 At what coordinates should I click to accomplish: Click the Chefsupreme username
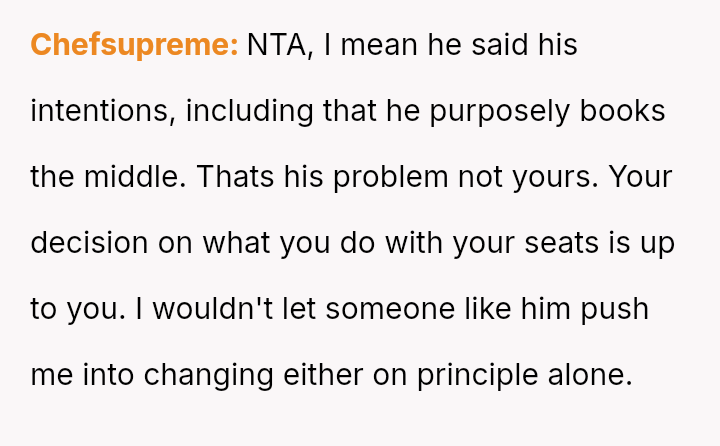coord(134,45)
